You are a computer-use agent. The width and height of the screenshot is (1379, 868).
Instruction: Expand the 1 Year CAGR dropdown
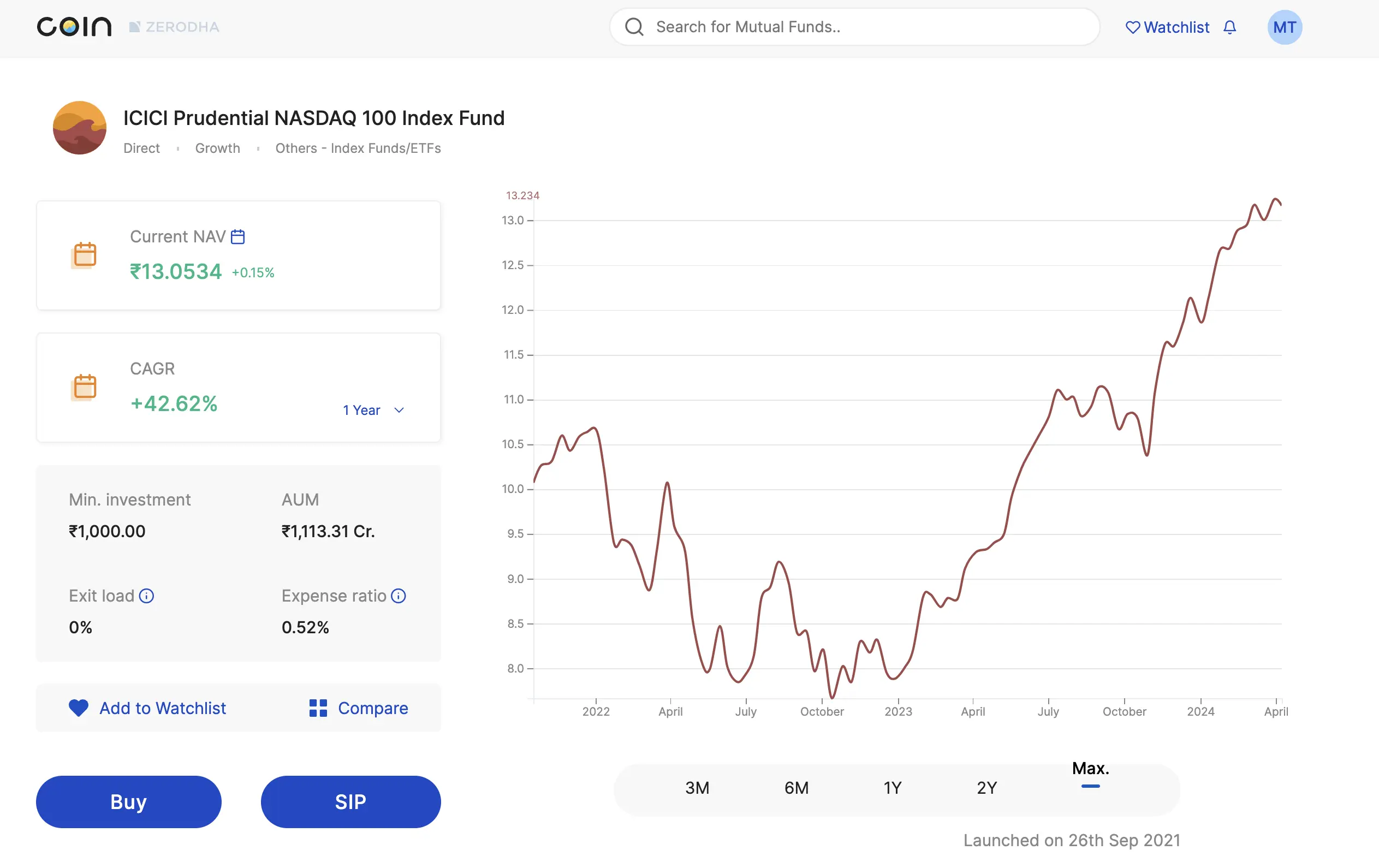[374, 410]
